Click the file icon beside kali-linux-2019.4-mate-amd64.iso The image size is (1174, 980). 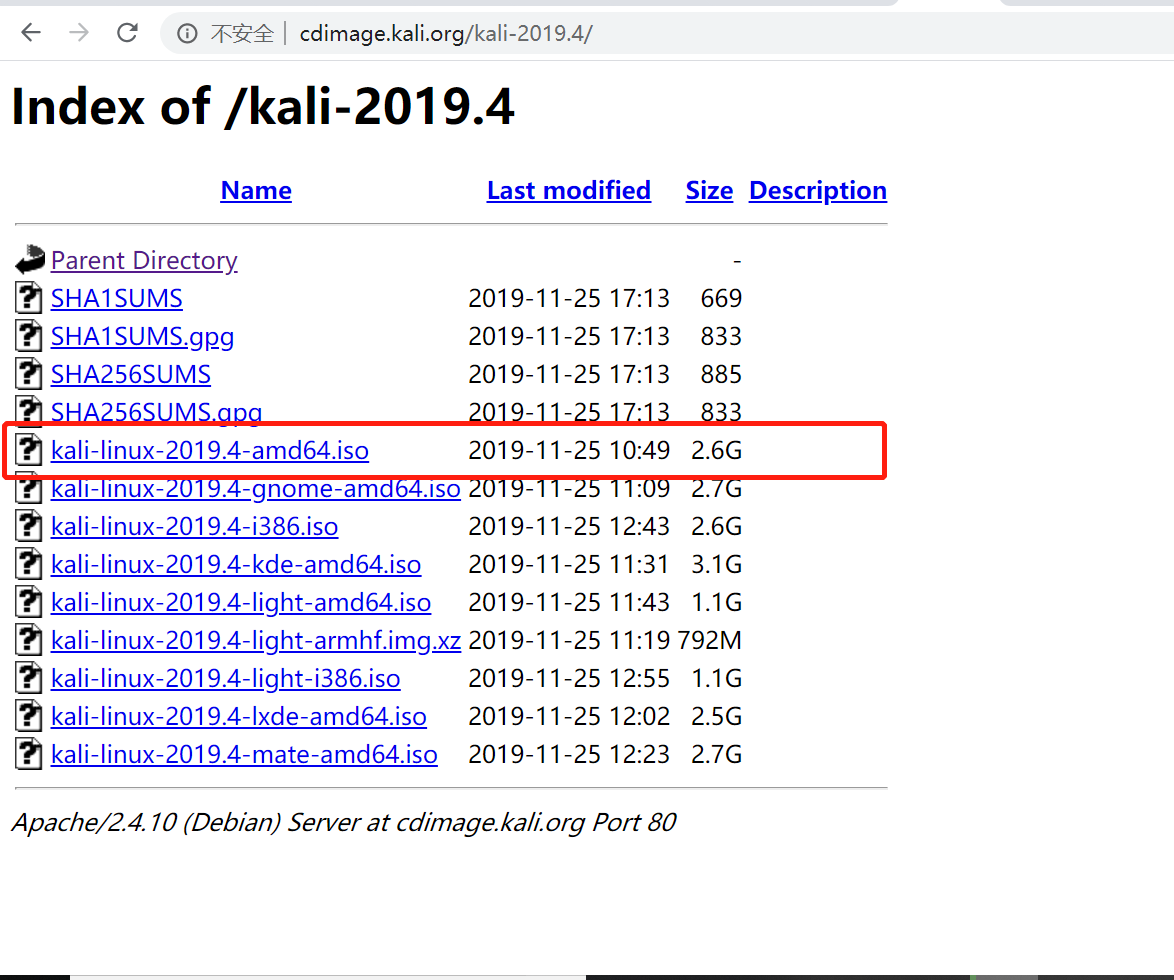pos(28,754)
